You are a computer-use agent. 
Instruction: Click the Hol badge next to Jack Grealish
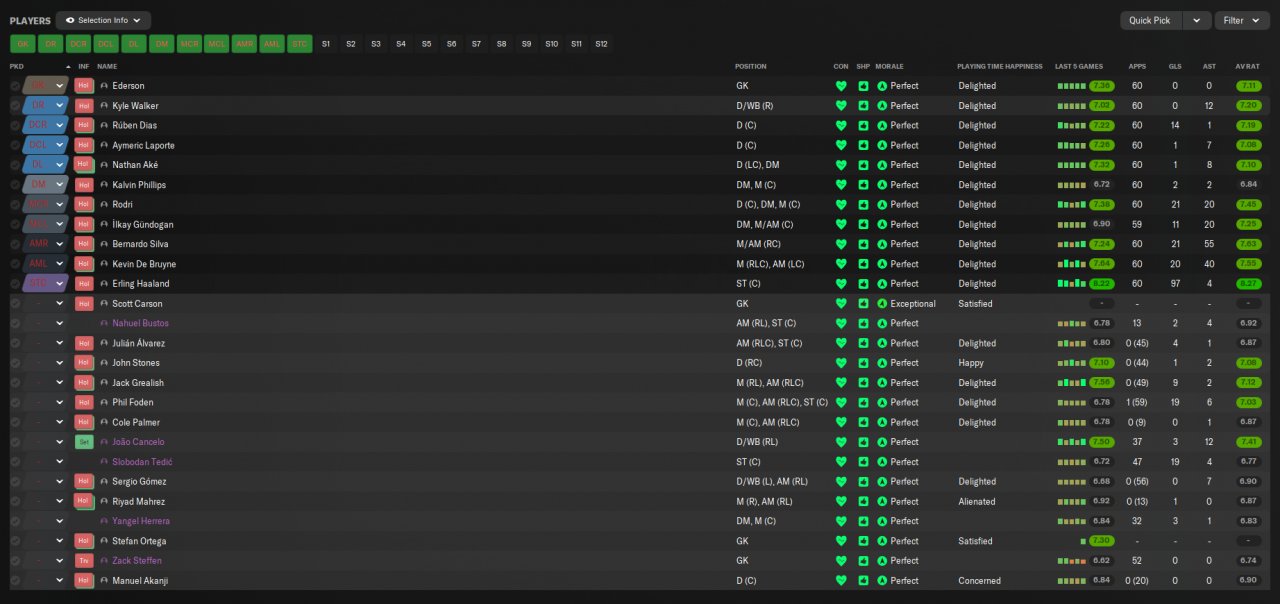(84, 383)
